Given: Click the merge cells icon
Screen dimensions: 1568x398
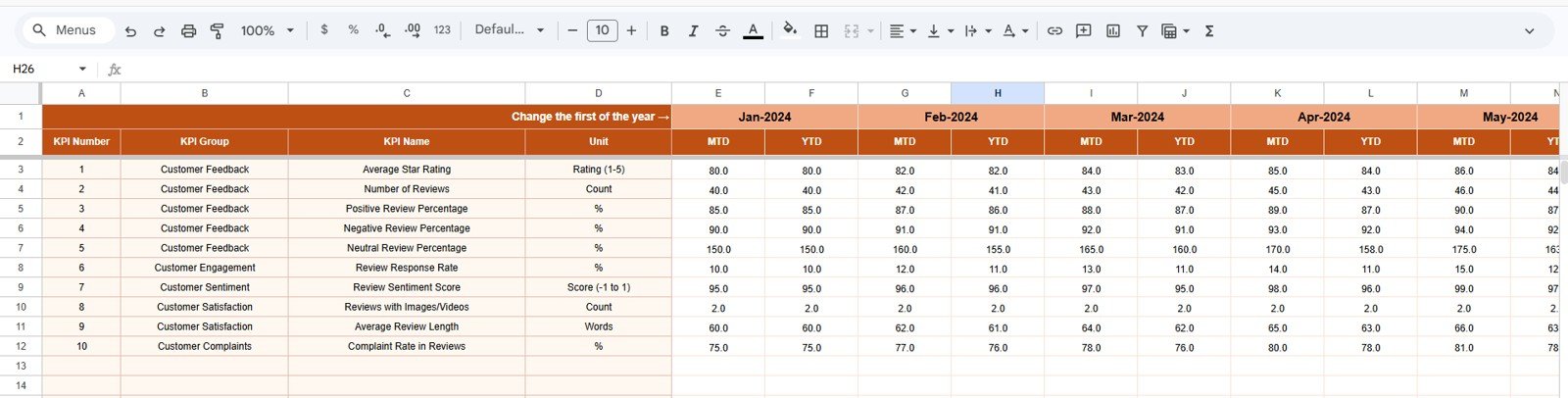Looking at the screenshot, I should (x=852, y=31).
